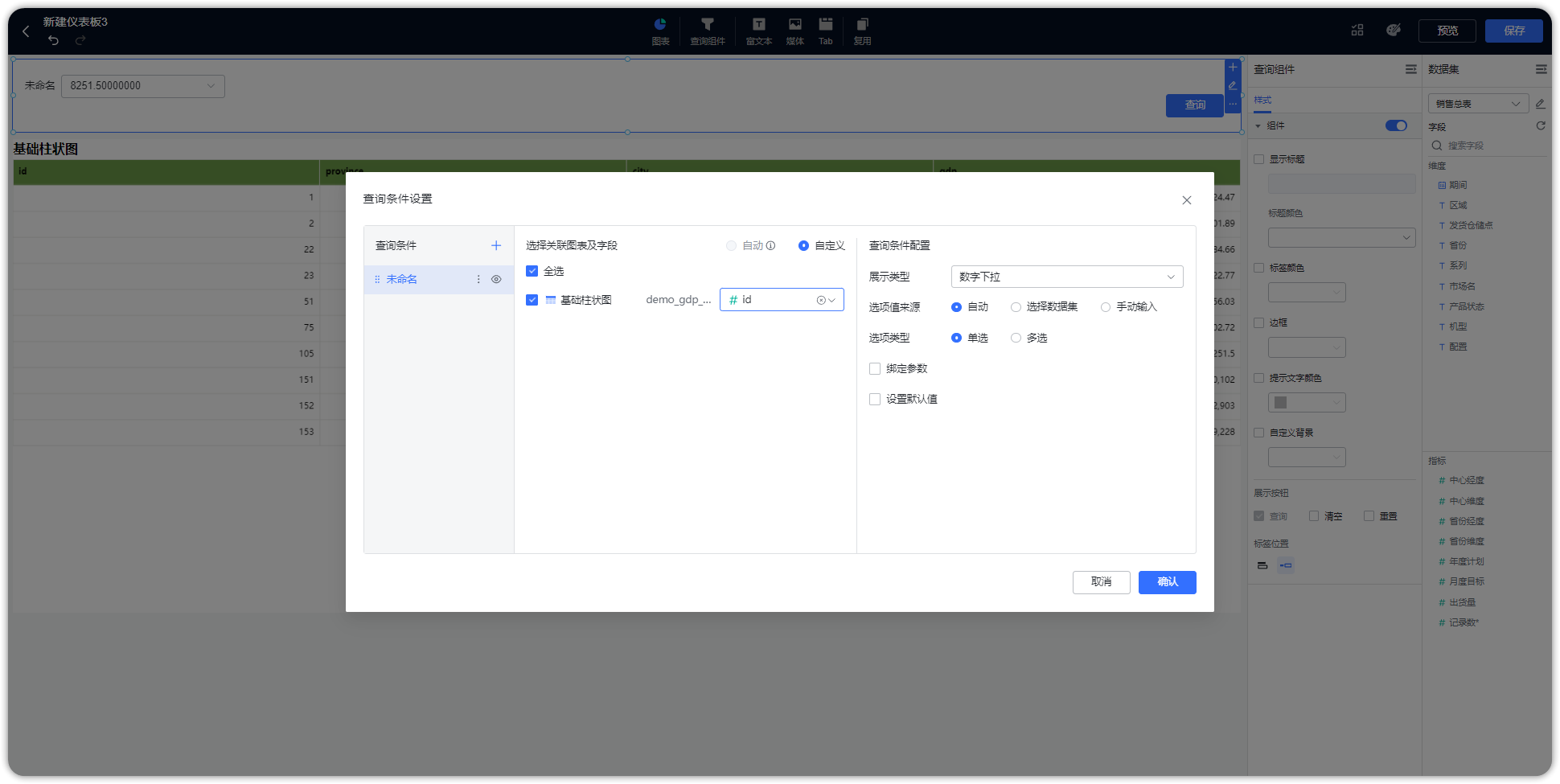Screen dimensions: 1560x784
Task: Insert a Tab component from toolbar
Action: [x=826, y=31]
